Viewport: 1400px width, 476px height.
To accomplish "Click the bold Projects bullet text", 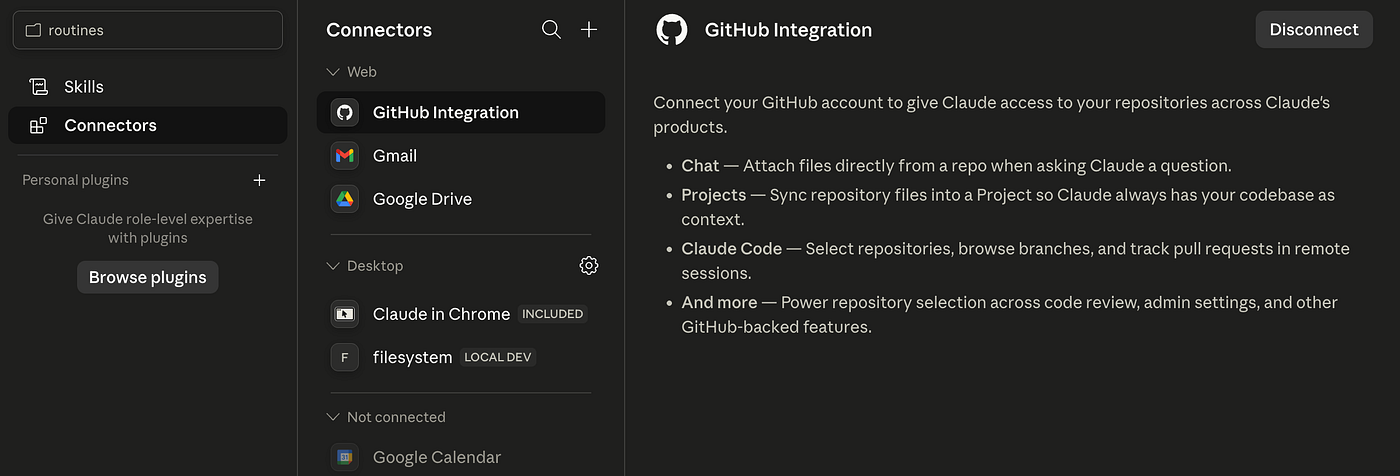I will [714, 195].
